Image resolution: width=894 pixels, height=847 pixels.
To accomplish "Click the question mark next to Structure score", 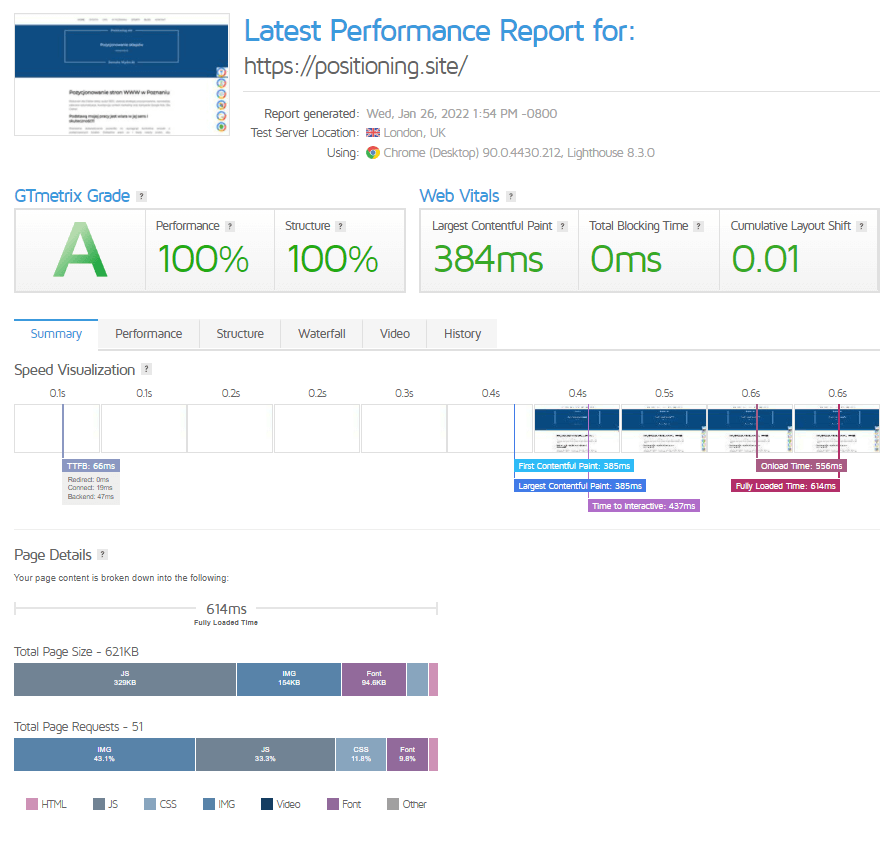I will click(340, 227).
